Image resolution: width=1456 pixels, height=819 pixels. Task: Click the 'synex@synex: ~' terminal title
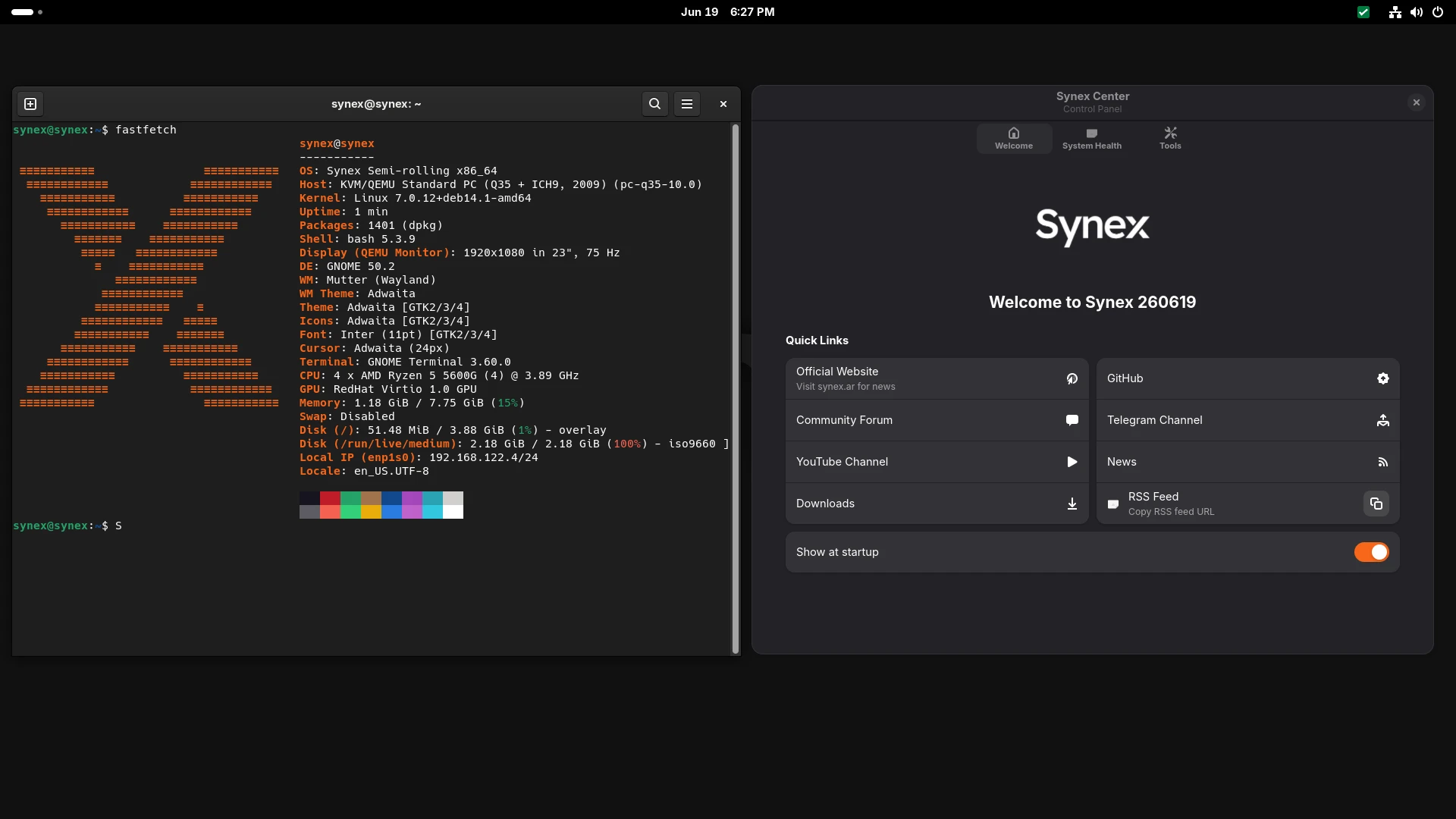[x=376, y=104]
